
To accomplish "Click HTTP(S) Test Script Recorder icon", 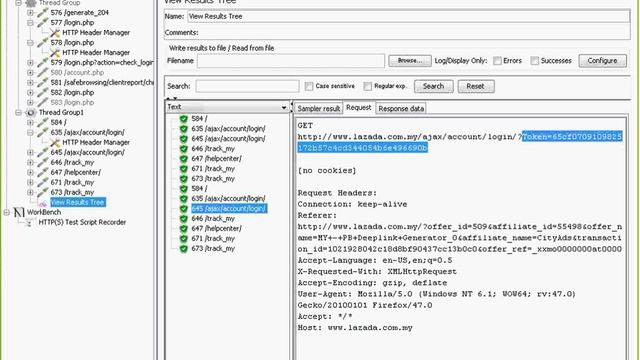I will [x=30, y=222].
